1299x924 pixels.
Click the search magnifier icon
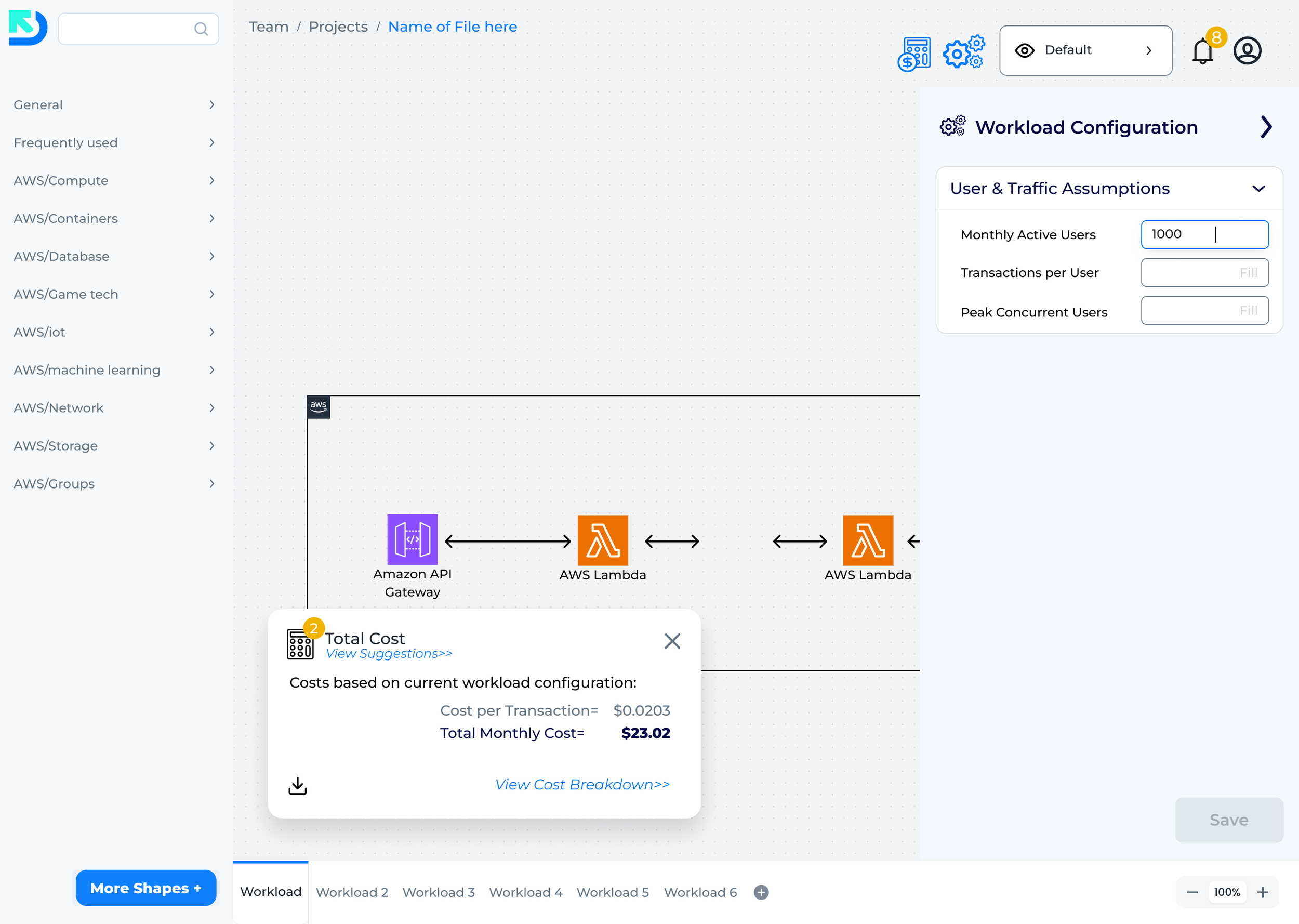[201, 29]
